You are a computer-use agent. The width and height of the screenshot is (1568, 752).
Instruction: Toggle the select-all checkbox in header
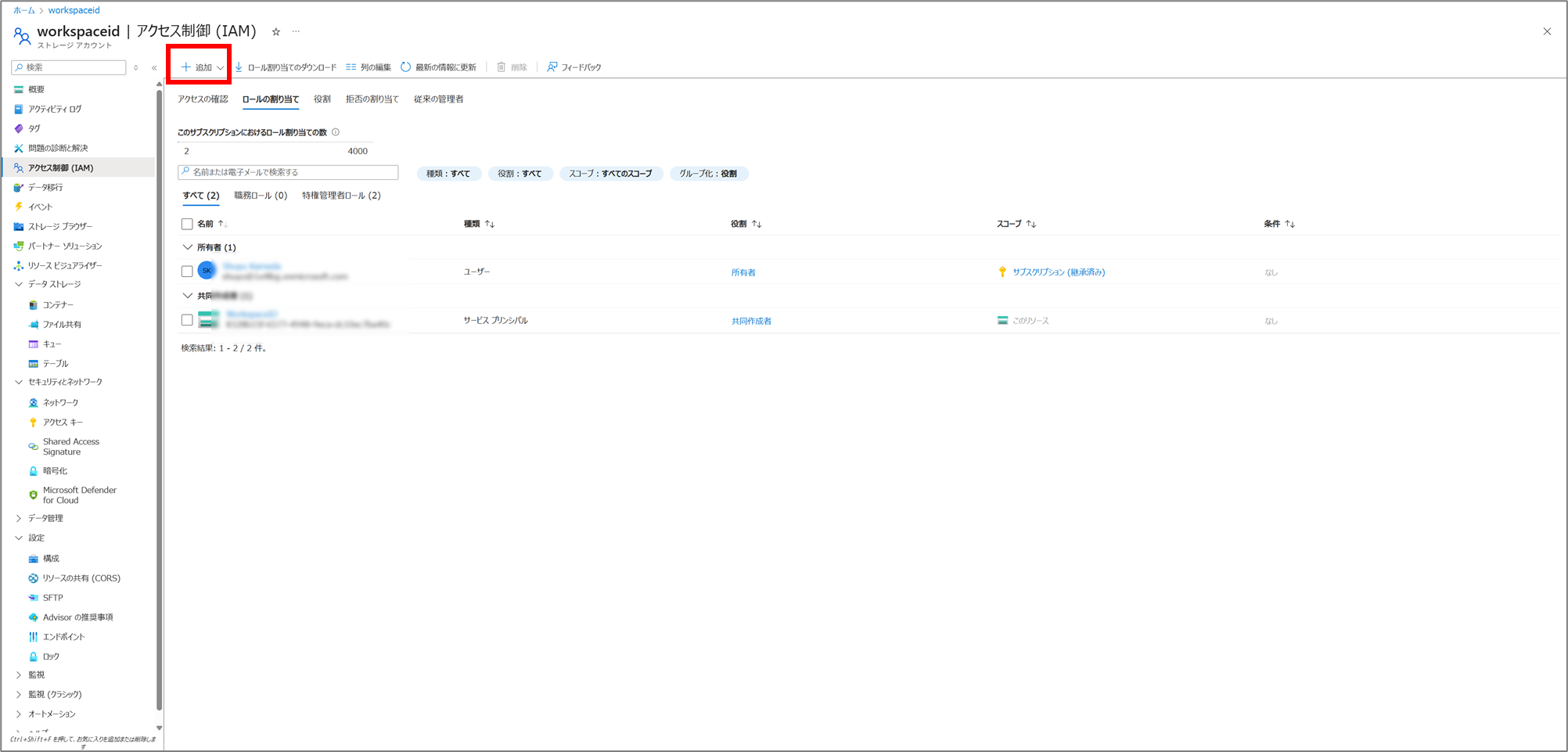[x=187, y=224]
